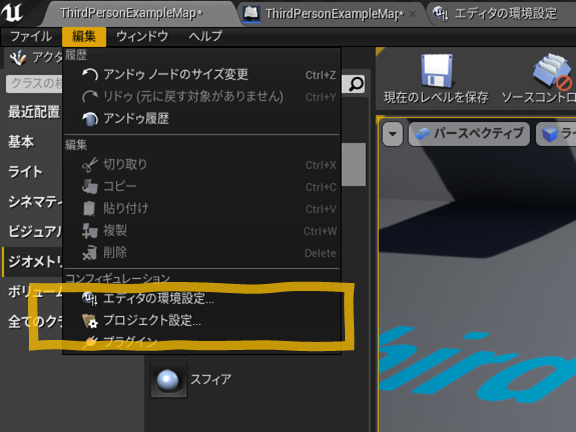This screenshot has width=576, height=432.
Task: Click the plugin plug icon
Action: coord(90,342)
